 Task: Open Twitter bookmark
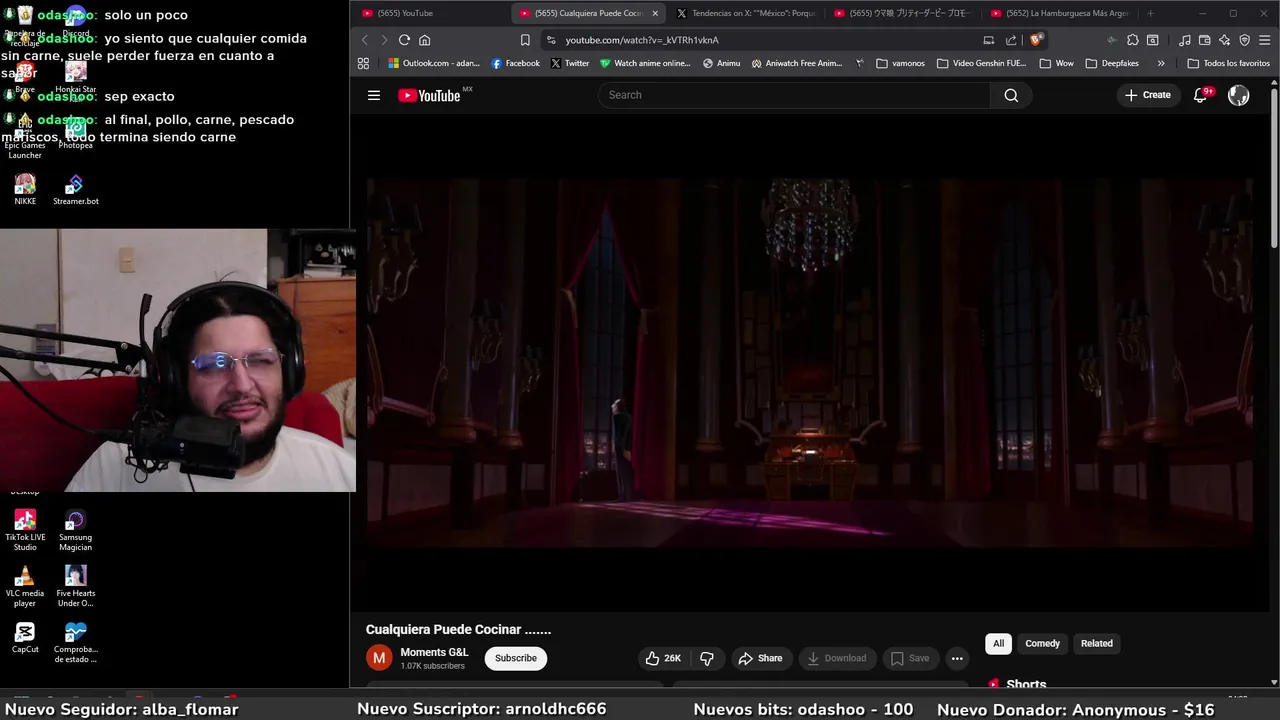pos(570,63)
